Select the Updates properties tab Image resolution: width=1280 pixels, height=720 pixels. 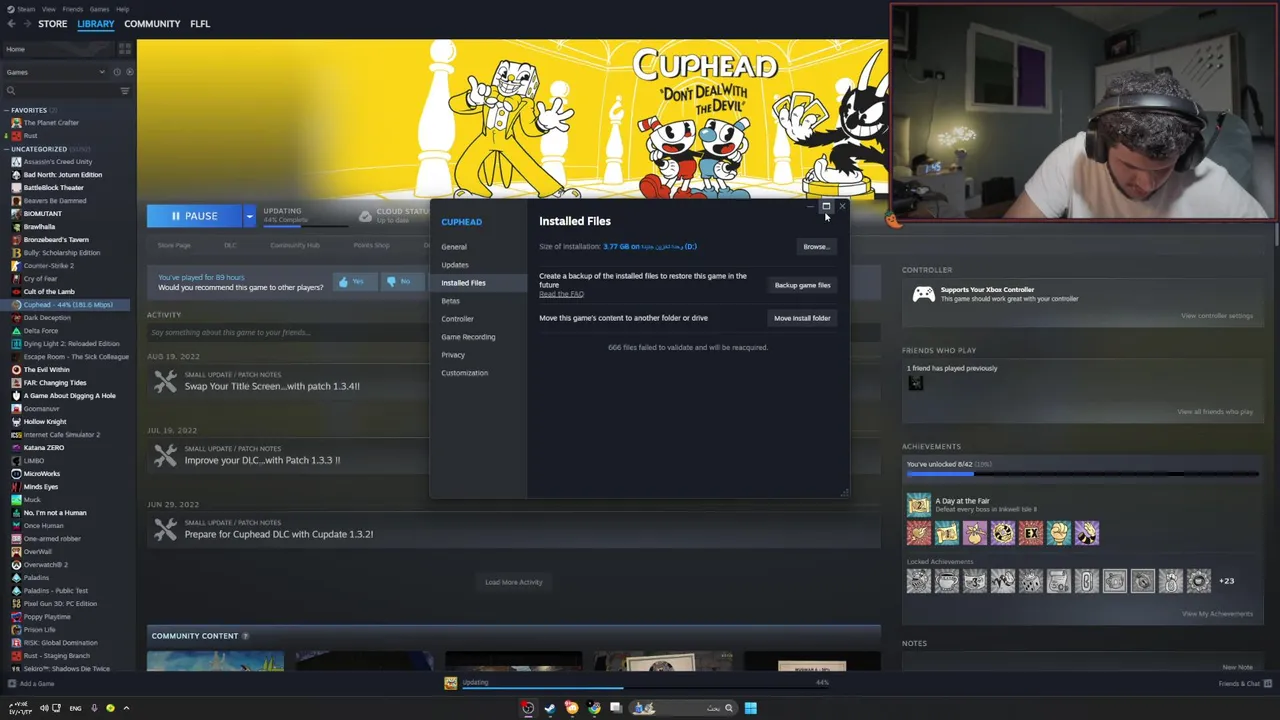pyautogui.click(x=478, y=265)
